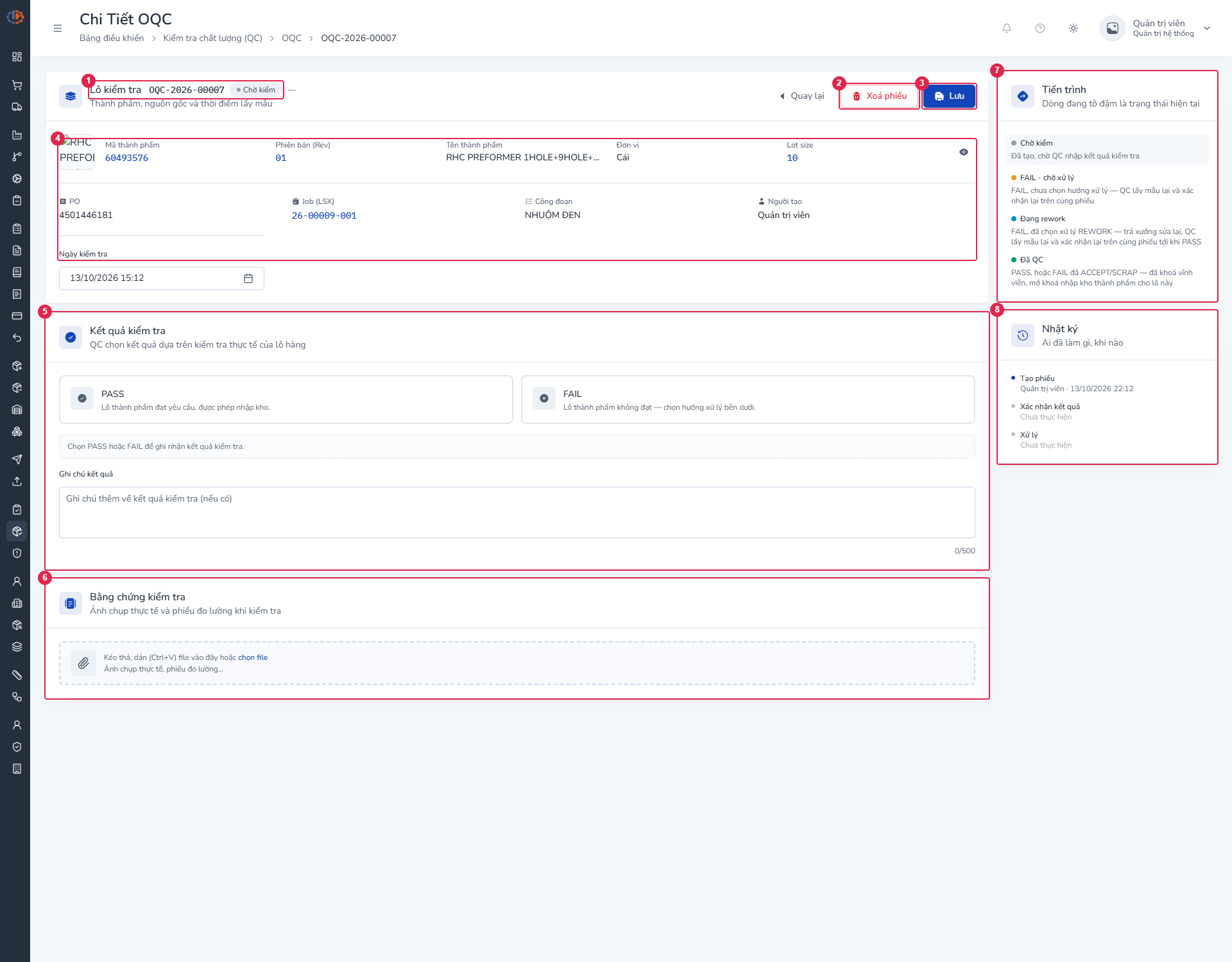1232x962 pixels.
Task: Select the PASS result option
Action: coord(286,400)
